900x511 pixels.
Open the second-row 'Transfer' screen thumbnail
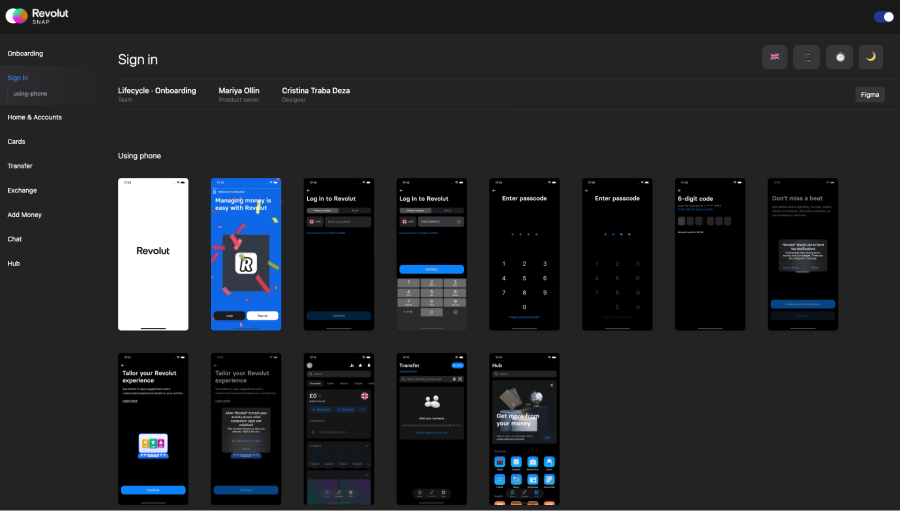[432, 429]
